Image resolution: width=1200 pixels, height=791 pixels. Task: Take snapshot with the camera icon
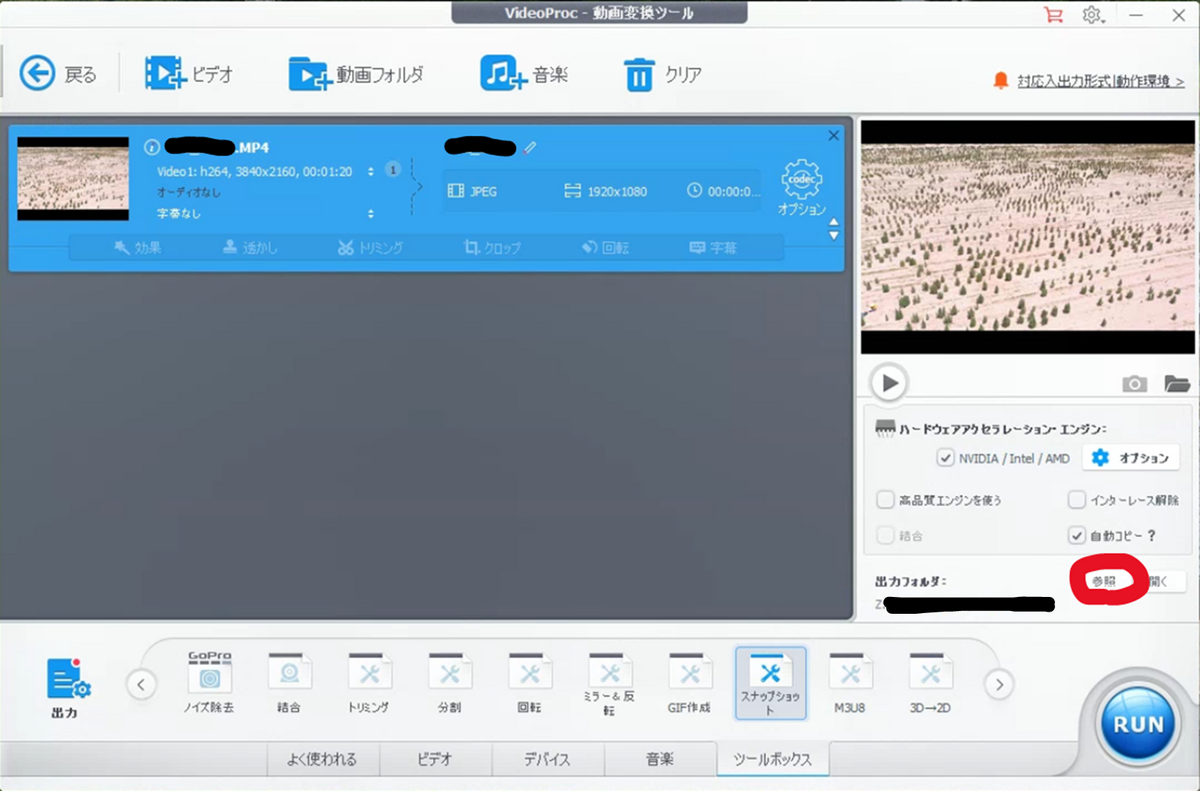point(1134,383)
